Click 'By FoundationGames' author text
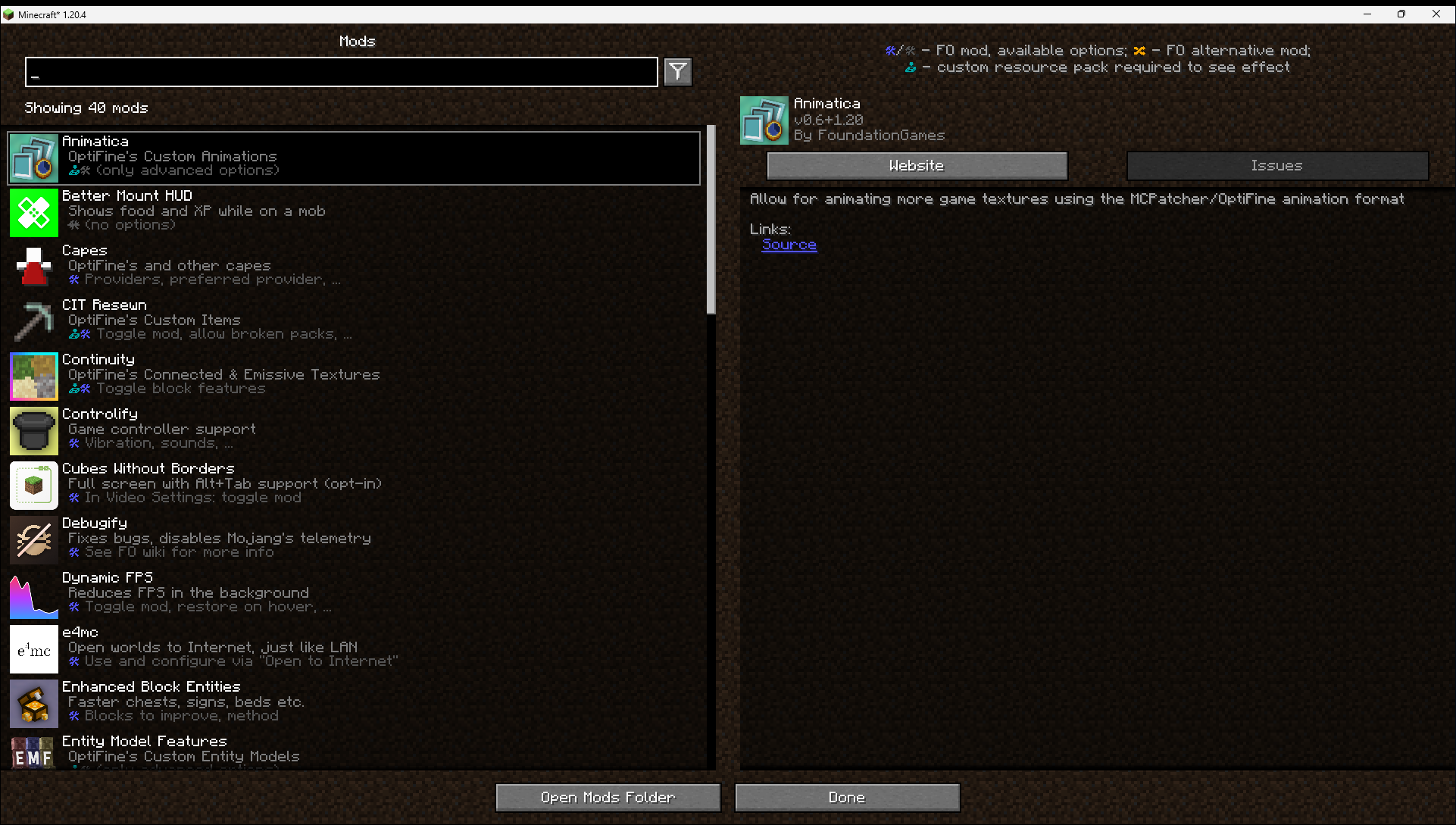Viewport: 1456px width, 825px height. (870, 136)
